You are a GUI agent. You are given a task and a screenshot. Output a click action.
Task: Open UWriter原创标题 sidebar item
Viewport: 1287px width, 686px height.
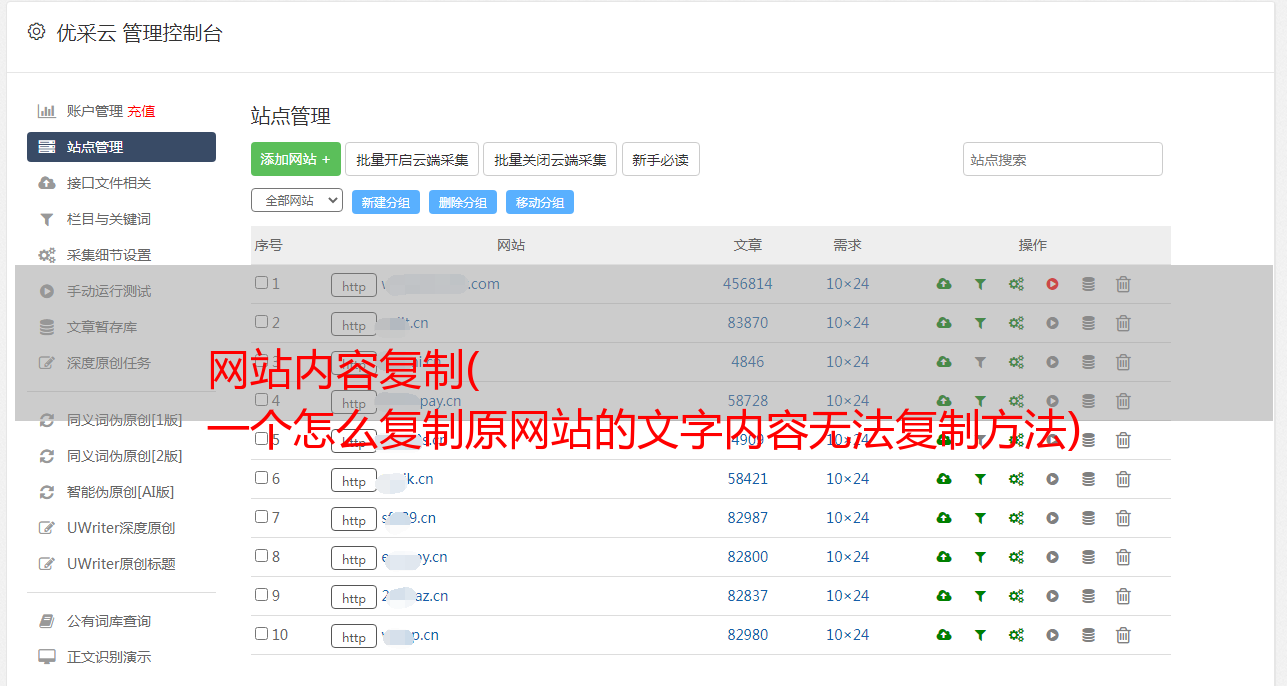[x=121, y=564]
